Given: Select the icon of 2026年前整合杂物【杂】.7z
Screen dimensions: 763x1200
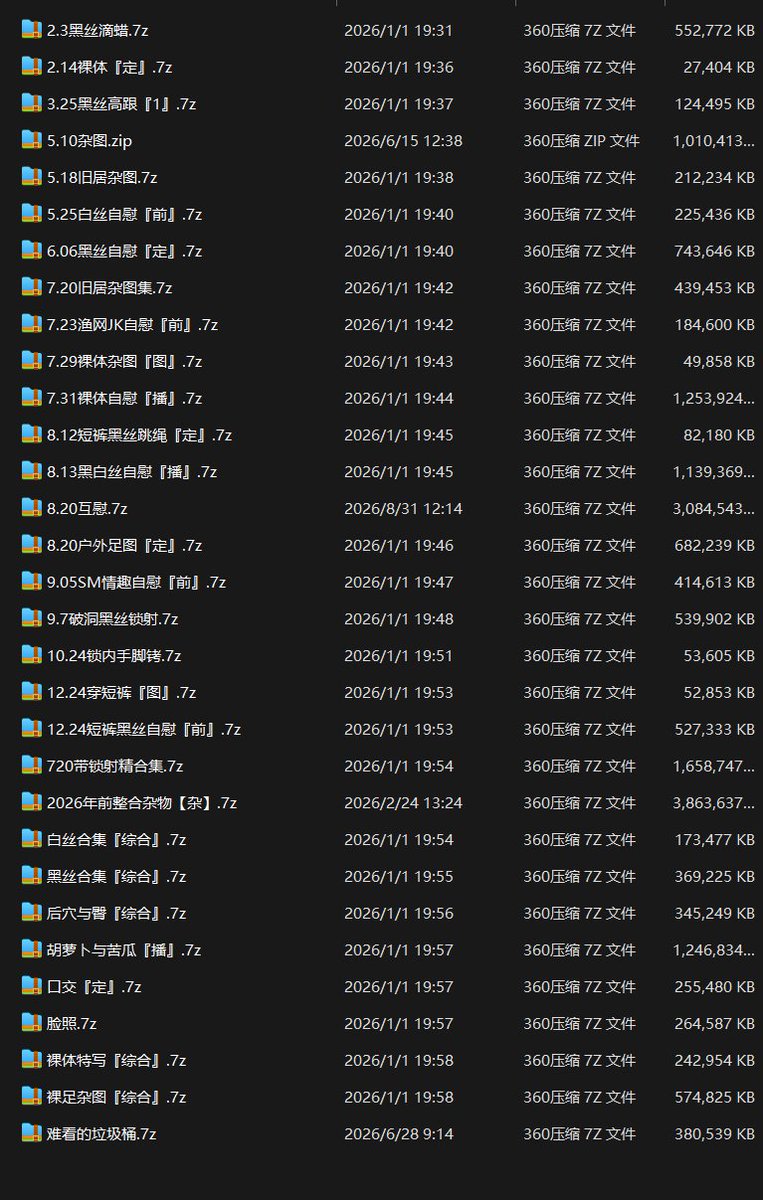Looking at the screenshot, I should click(32, 802).
